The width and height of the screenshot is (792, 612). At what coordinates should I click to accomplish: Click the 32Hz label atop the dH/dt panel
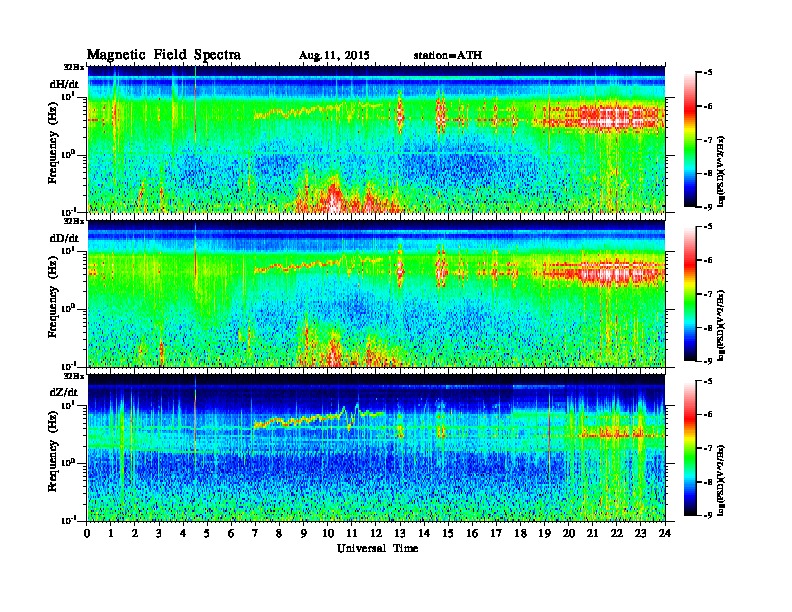pos(74,67)
